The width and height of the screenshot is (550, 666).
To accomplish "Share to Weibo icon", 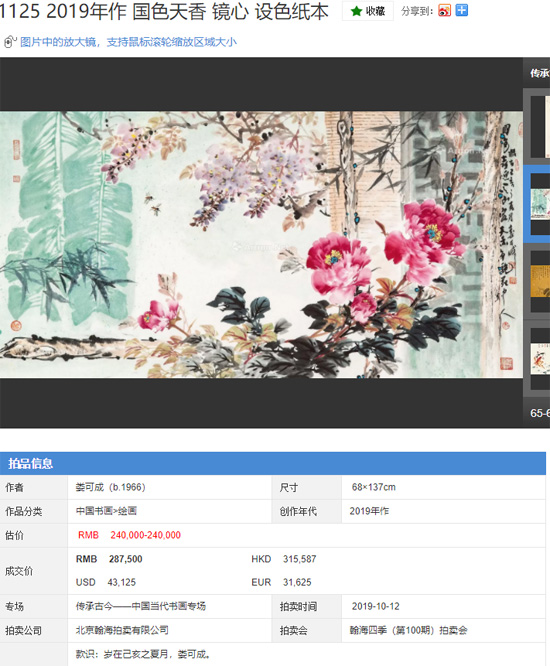I will click(x=444, y=11).
